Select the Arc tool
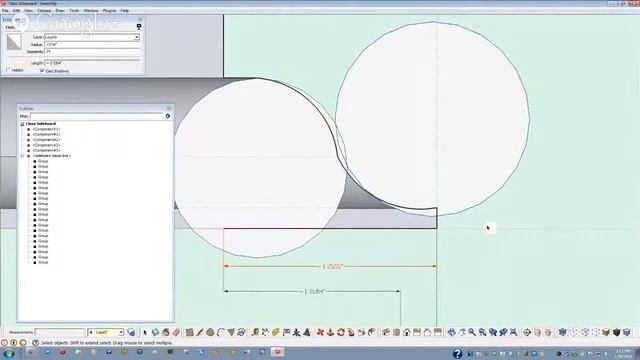The width and height of the screenshot is (640, 360). 220,333
